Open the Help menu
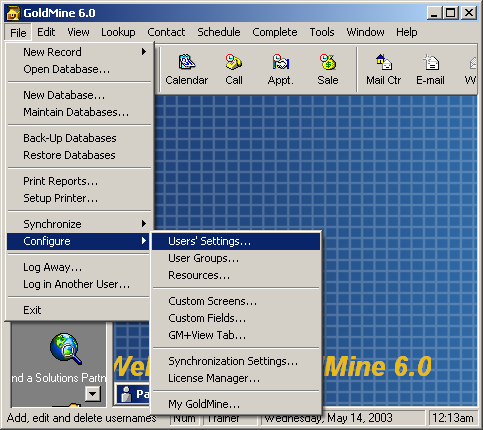 407,32
